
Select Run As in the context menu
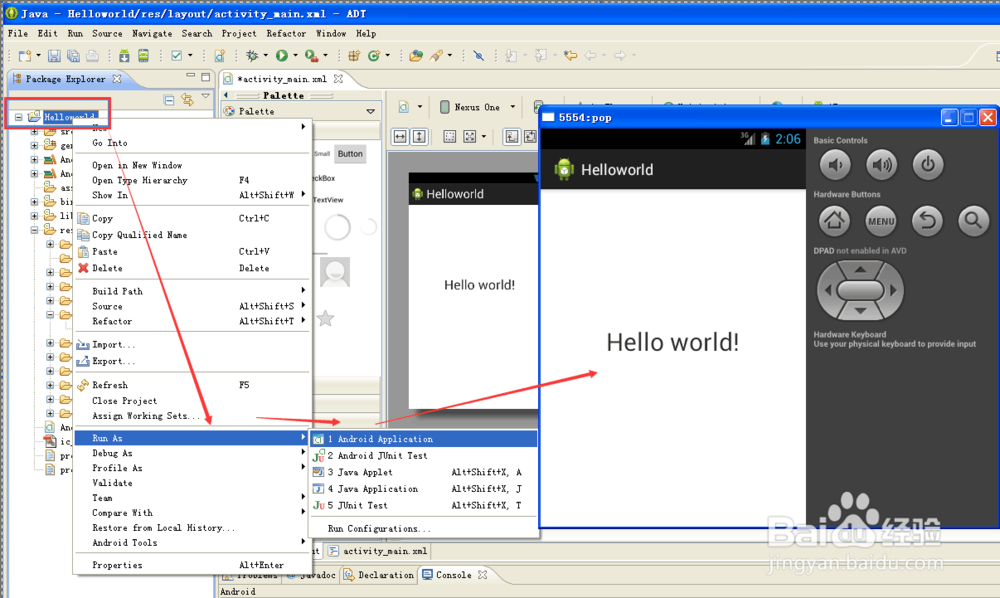192,438
